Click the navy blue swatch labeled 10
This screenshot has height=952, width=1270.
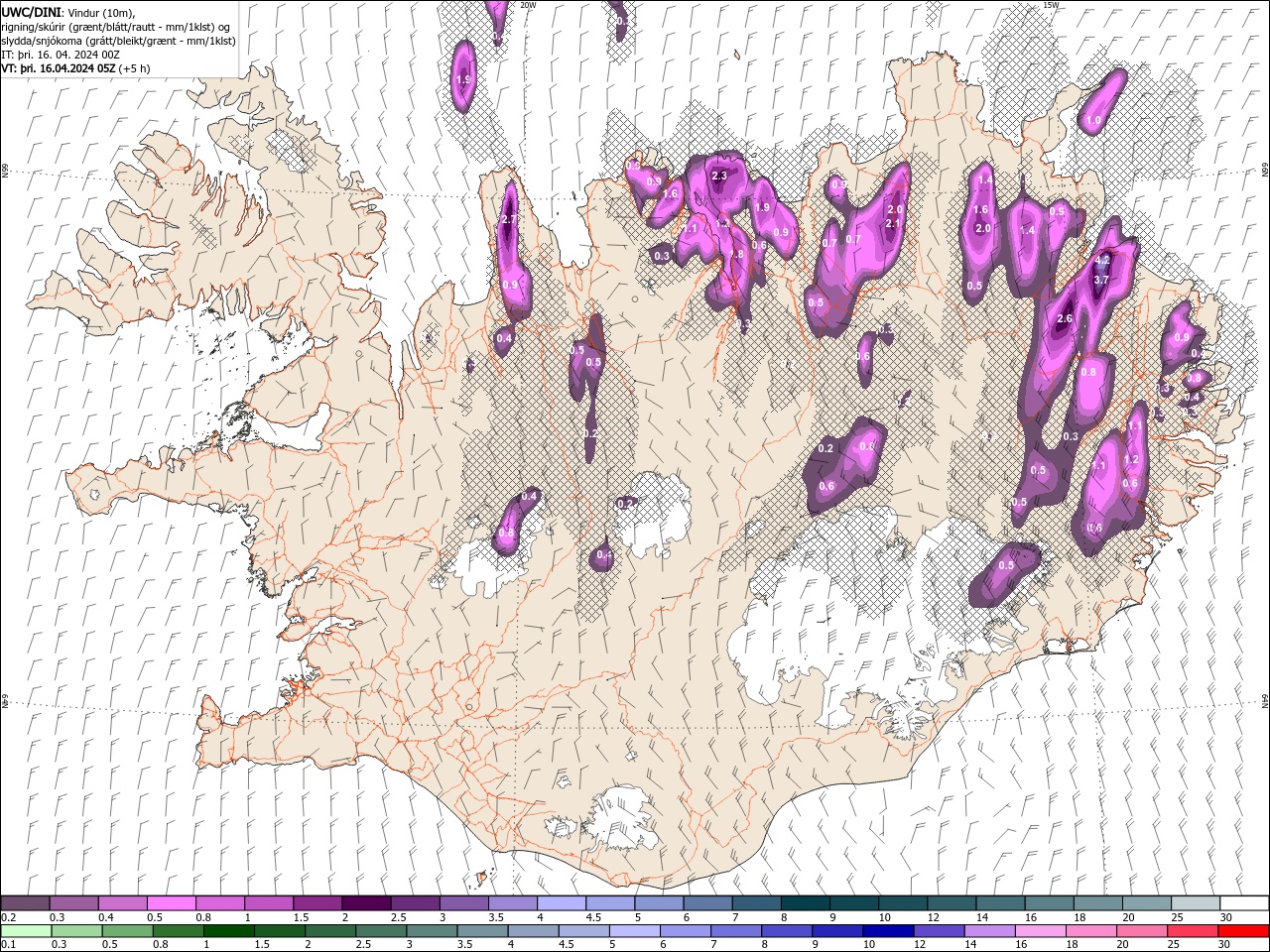887,931
